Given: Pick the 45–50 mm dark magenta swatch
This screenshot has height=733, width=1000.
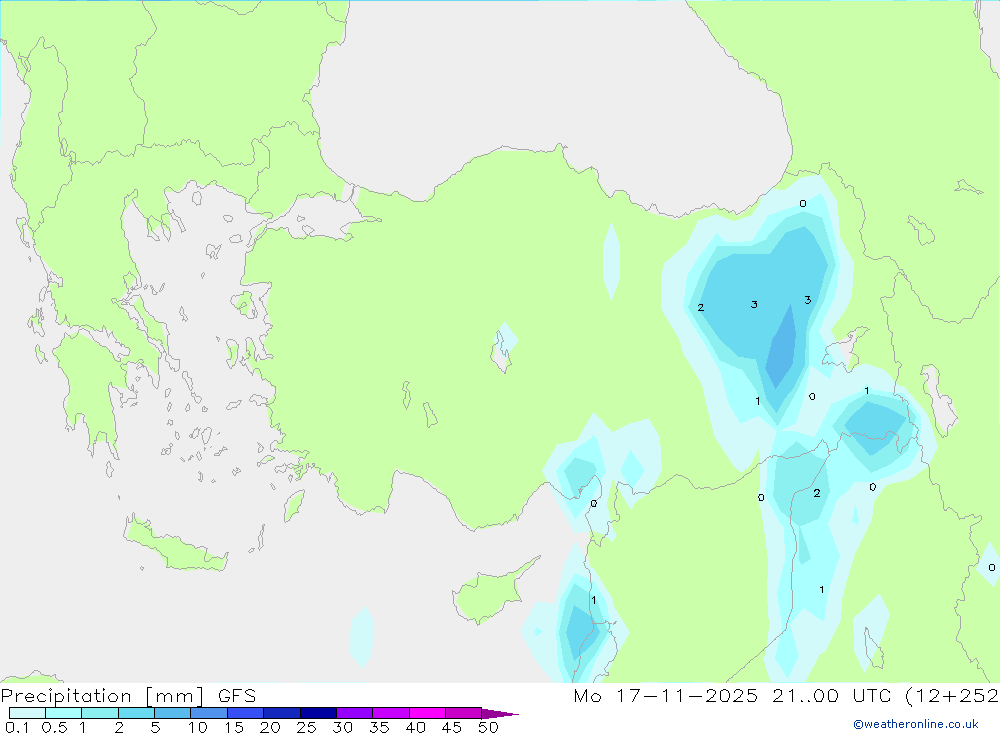Looking at the screenshot, I should [x=463, y=713].
